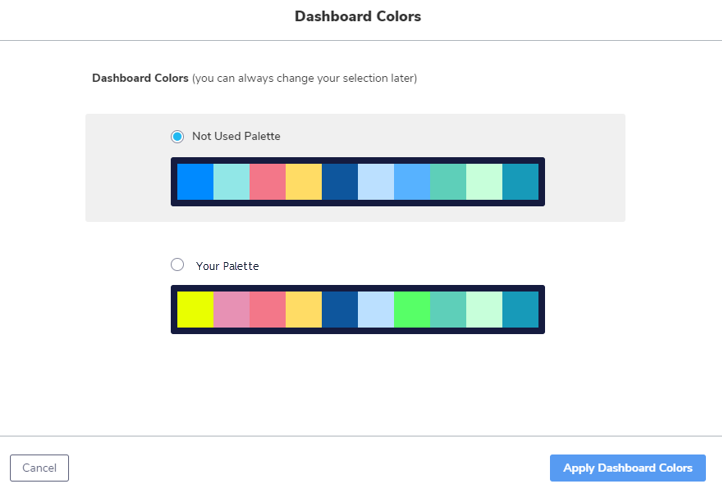Pick light cyan swatch in Not Used Palette
This screenshot has height=493, width=722.
tap(231, 182)
